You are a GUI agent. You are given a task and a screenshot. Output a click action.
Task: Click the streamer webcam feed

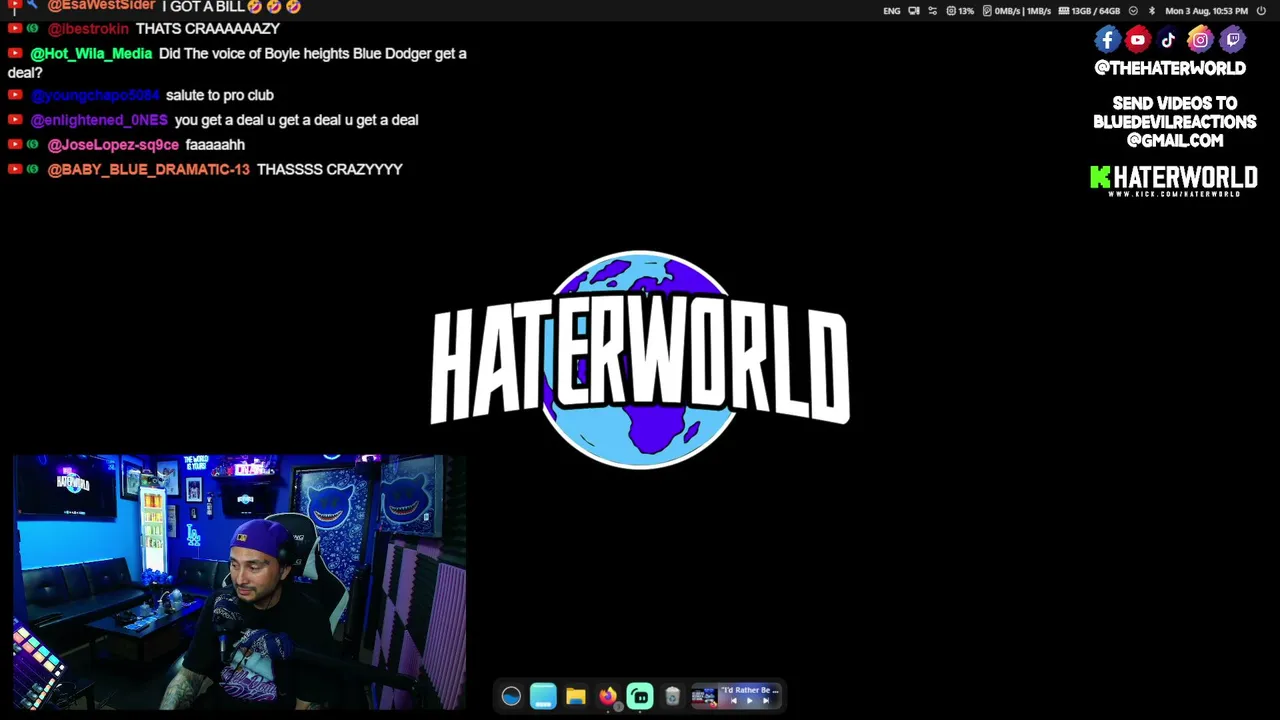coord(239,582)
